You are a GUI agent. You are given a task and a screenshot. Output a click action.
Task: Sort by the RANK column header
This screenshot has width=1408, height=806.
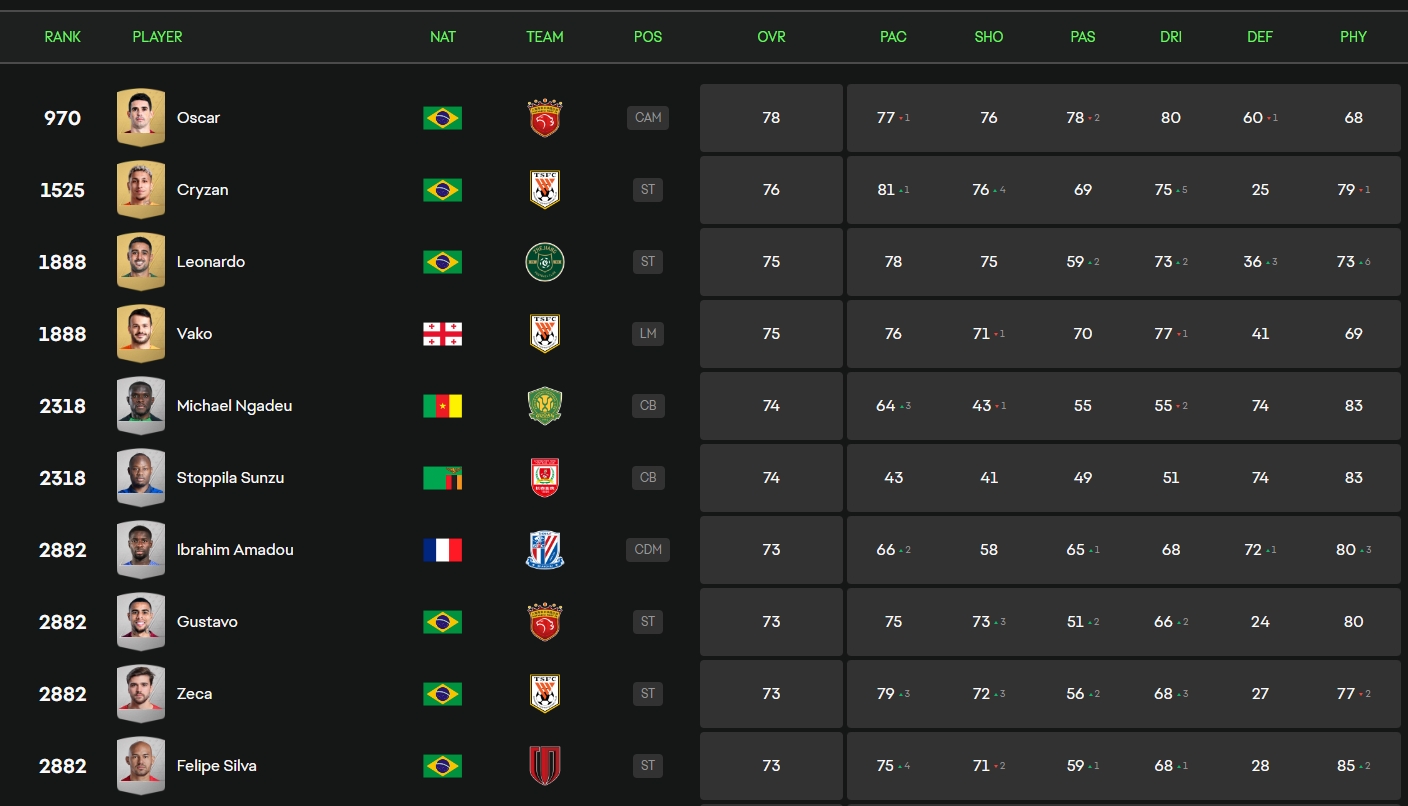coord(62,37)
